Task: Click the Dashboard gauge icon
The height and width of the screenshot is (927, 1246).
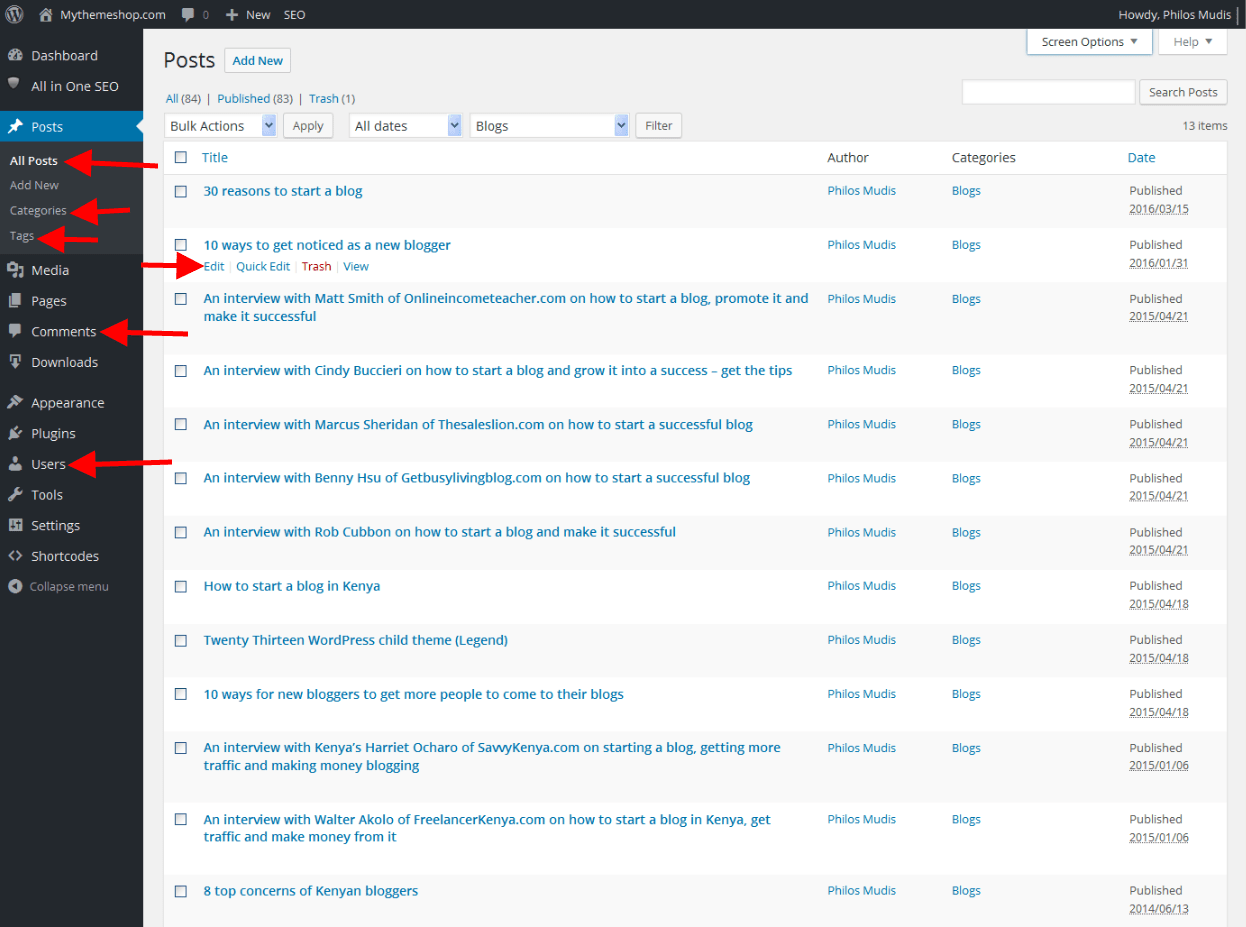Action: coord(15,55)
